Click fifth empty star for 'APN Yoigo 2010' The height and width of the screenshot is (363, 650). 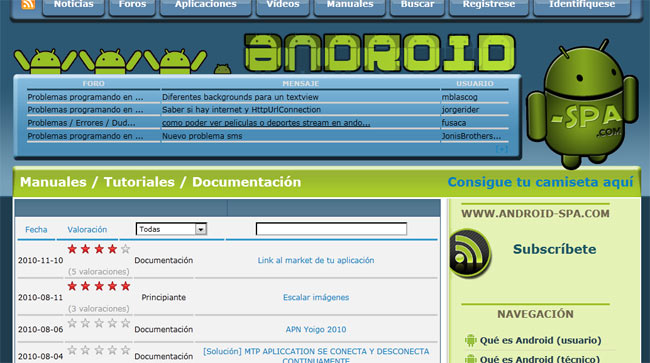(126, 323)
